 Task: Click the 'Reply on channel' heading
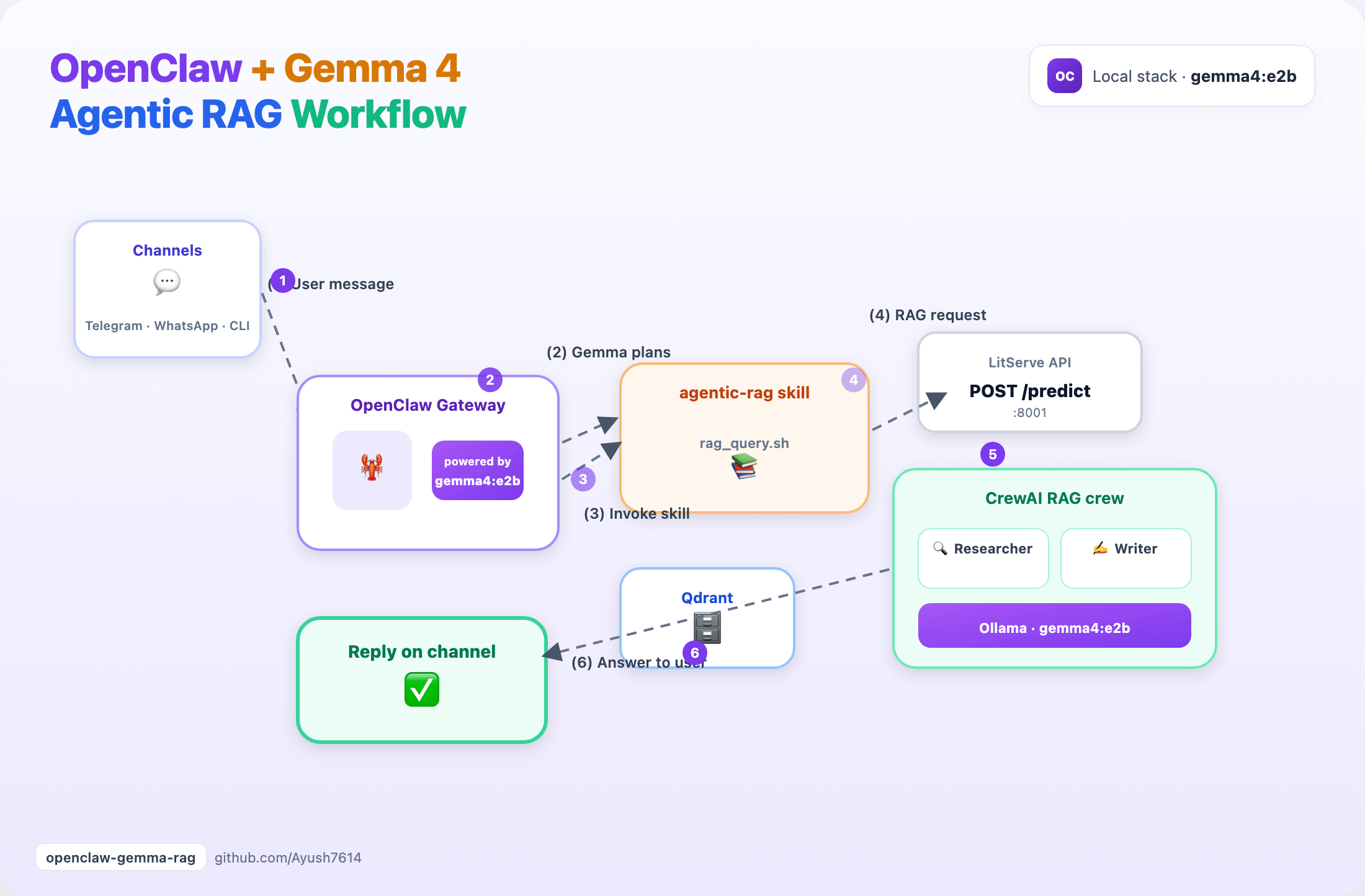[422, 652]
